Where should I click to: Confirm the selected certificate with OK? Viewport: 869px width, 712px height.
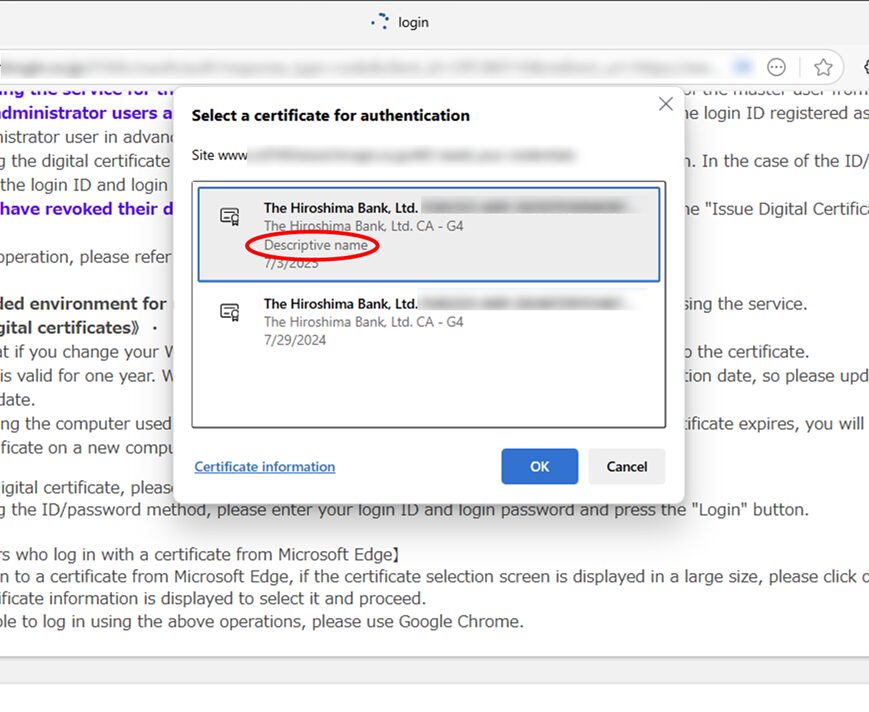(x=539, y=467)
